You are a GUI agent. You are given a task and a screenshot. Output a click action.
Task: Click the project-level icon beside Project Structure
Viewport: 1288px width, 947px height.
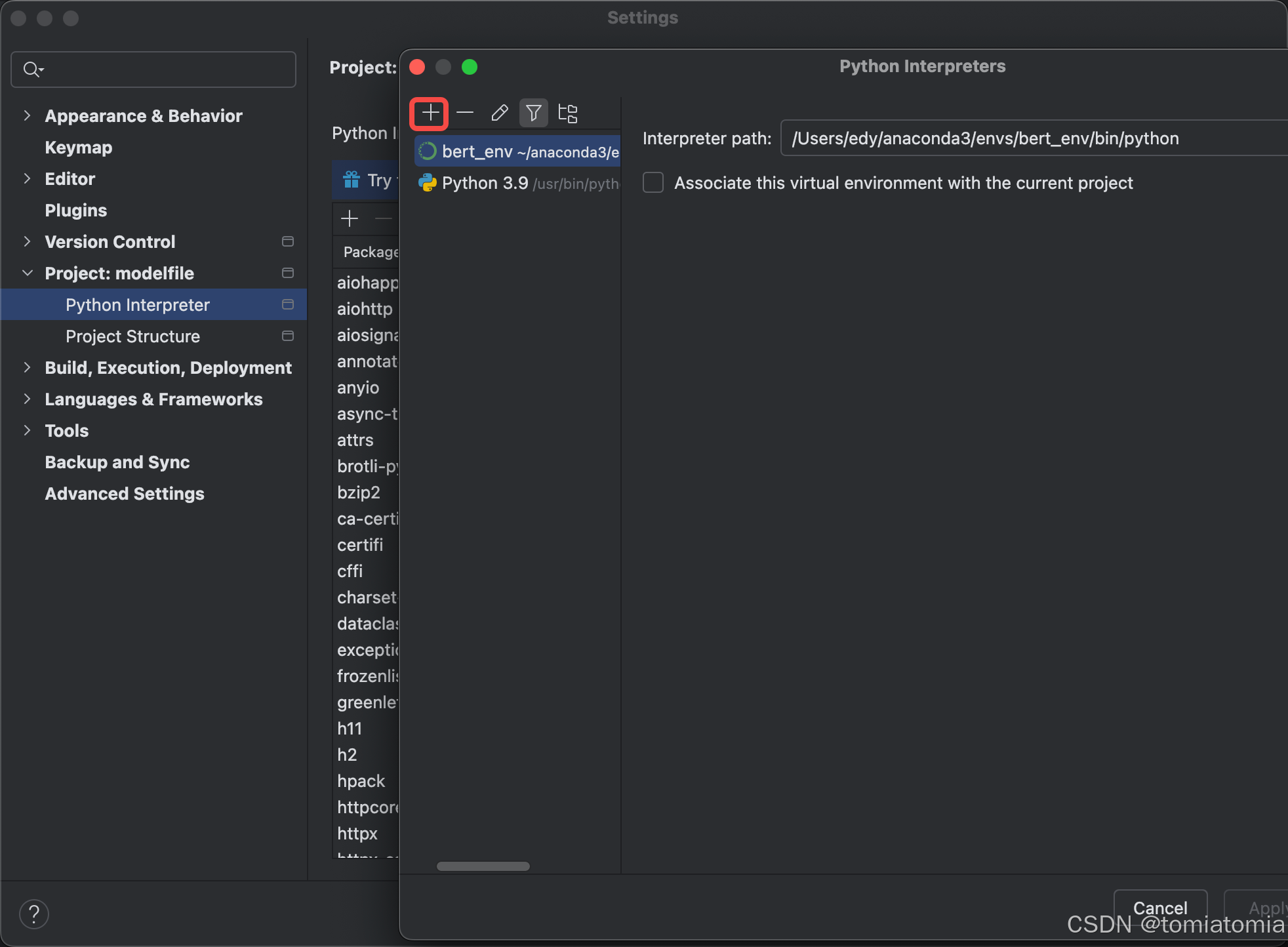287,336
